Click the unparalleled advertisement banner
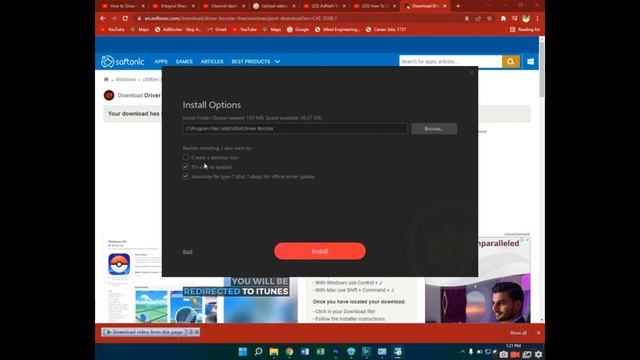Screen dimensions: 640x360 point(478,280)
